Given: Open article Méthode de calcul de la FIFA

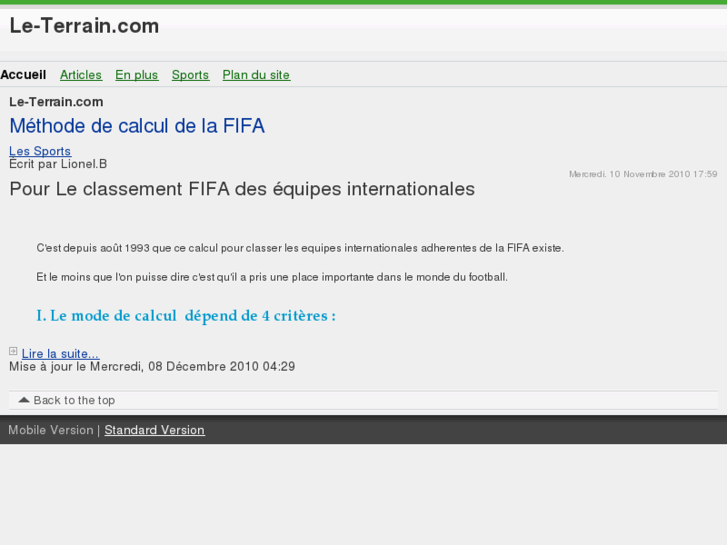Looking at the screenshot, I should pos(137,126).
